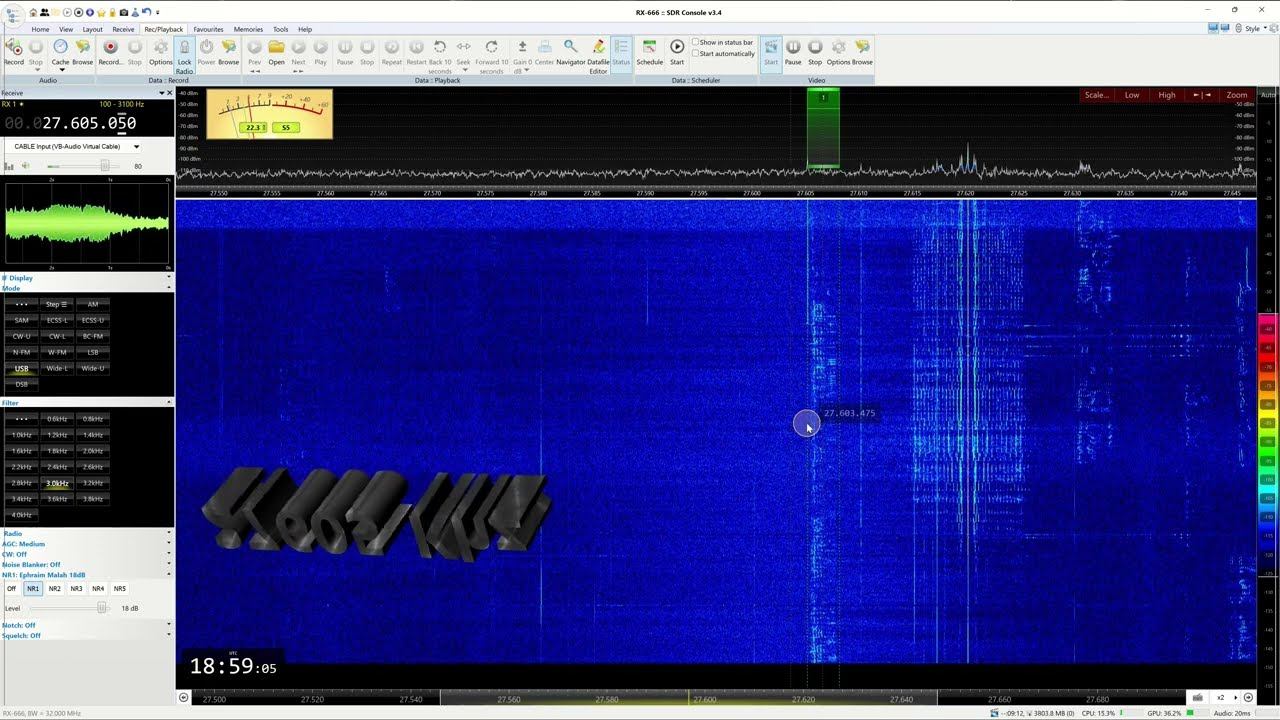Click the Prev playback icon
This screenshot has height=720, width=1280.
coord(254,51)
